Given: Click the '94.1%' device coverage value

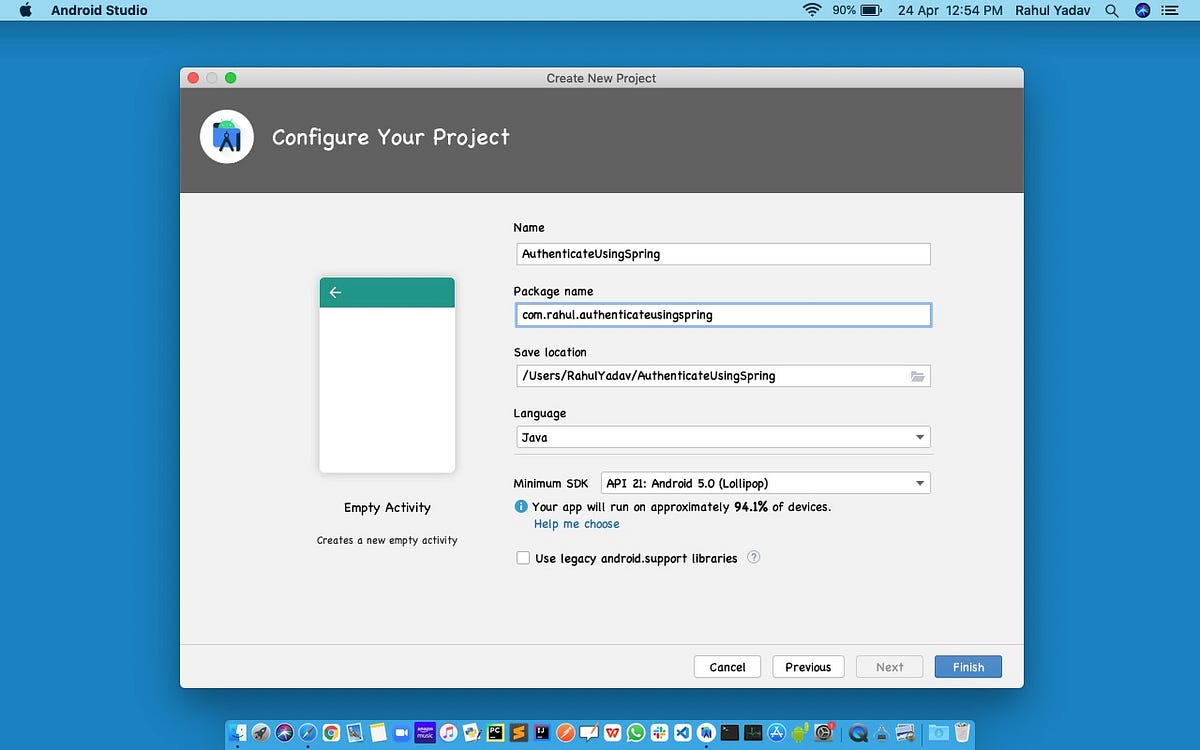Looking at the screenshot, I should click(751, 507).
